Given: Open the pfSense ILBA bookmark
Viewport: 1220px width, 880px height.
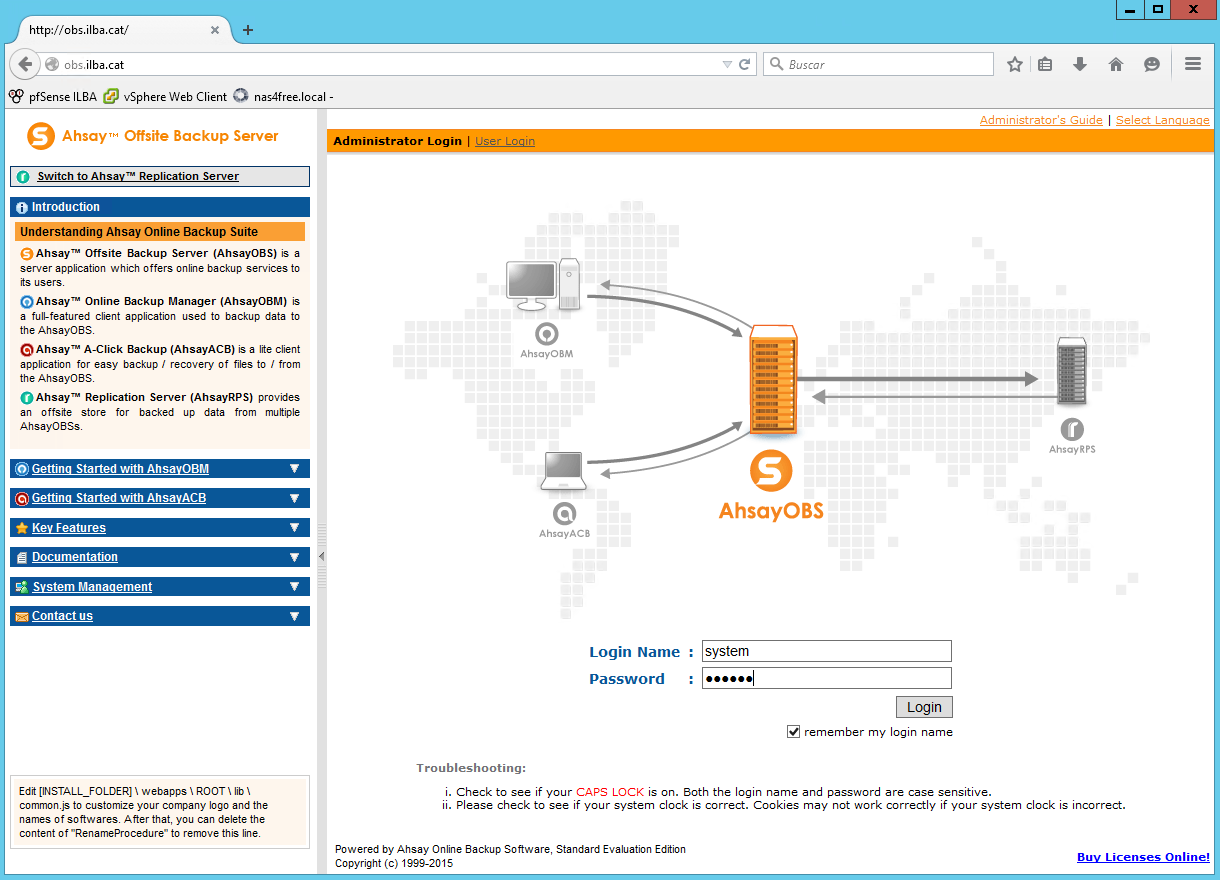Looking at the screenshot, I should [53, 97].
